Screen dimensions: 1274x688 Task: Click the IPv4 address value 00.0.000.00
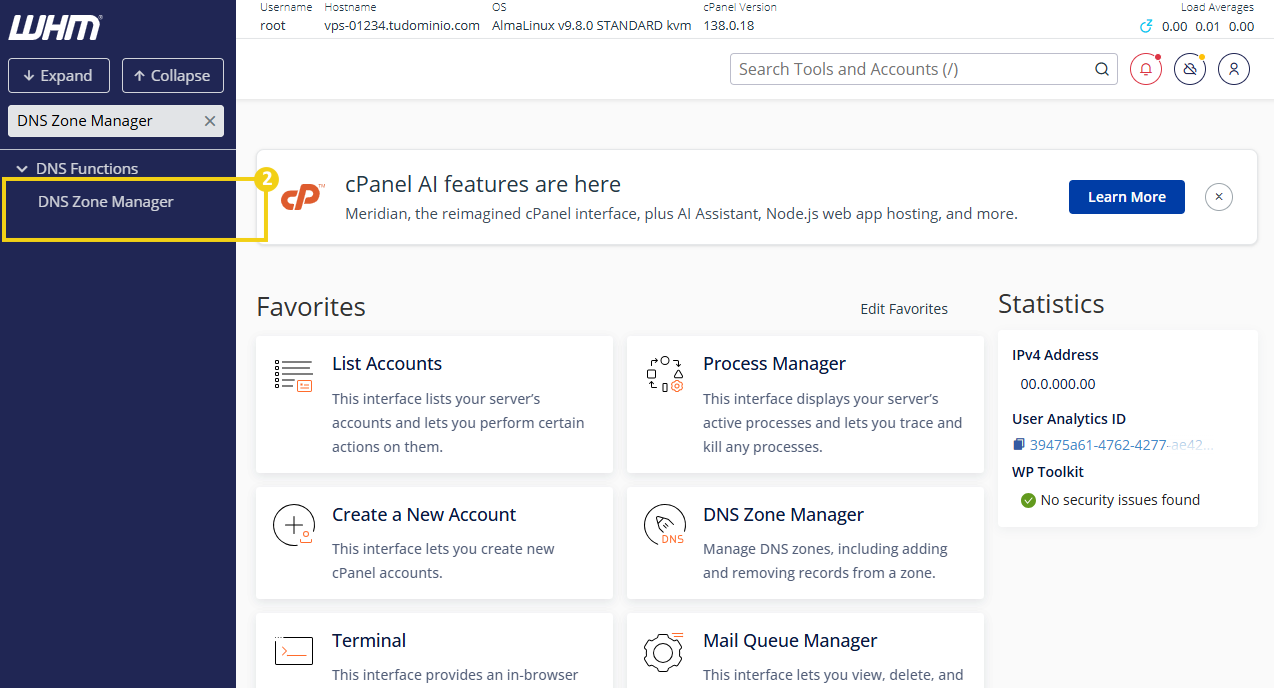(x=1058, y=384)
